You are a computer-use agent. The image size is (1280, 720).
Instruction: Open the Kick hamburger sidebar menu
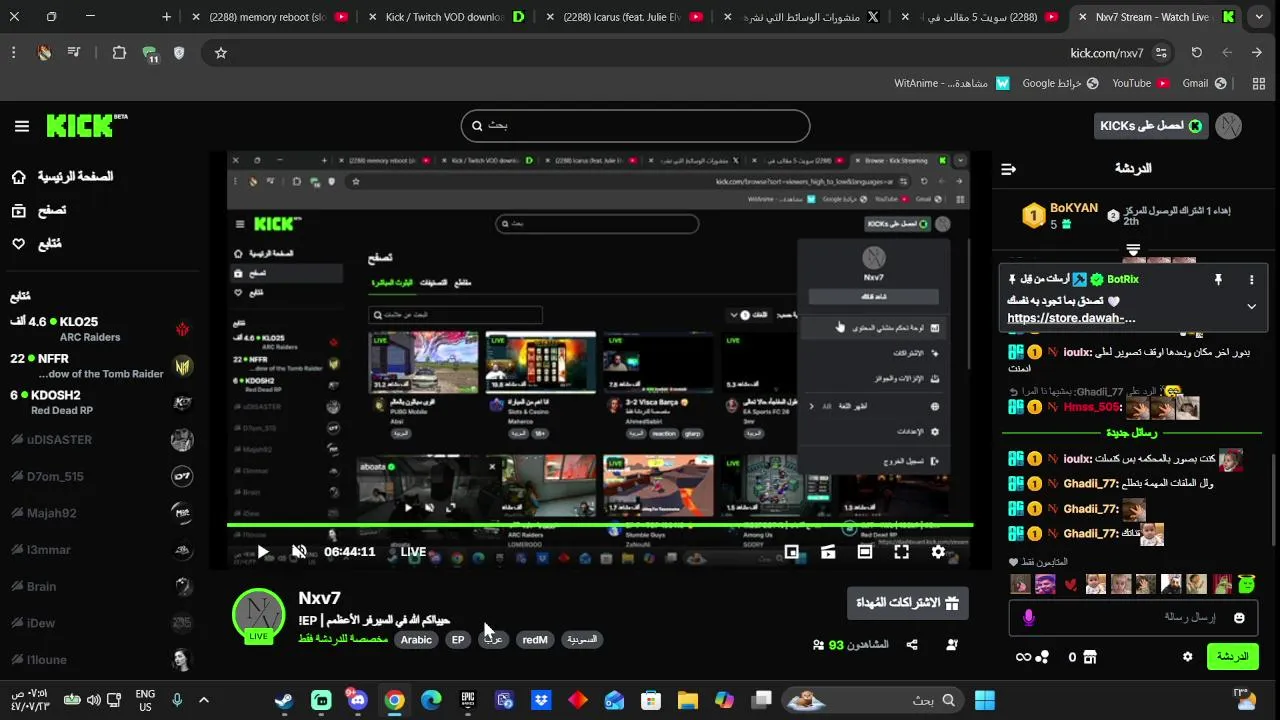pyautogui.click(x=22, y=126)
